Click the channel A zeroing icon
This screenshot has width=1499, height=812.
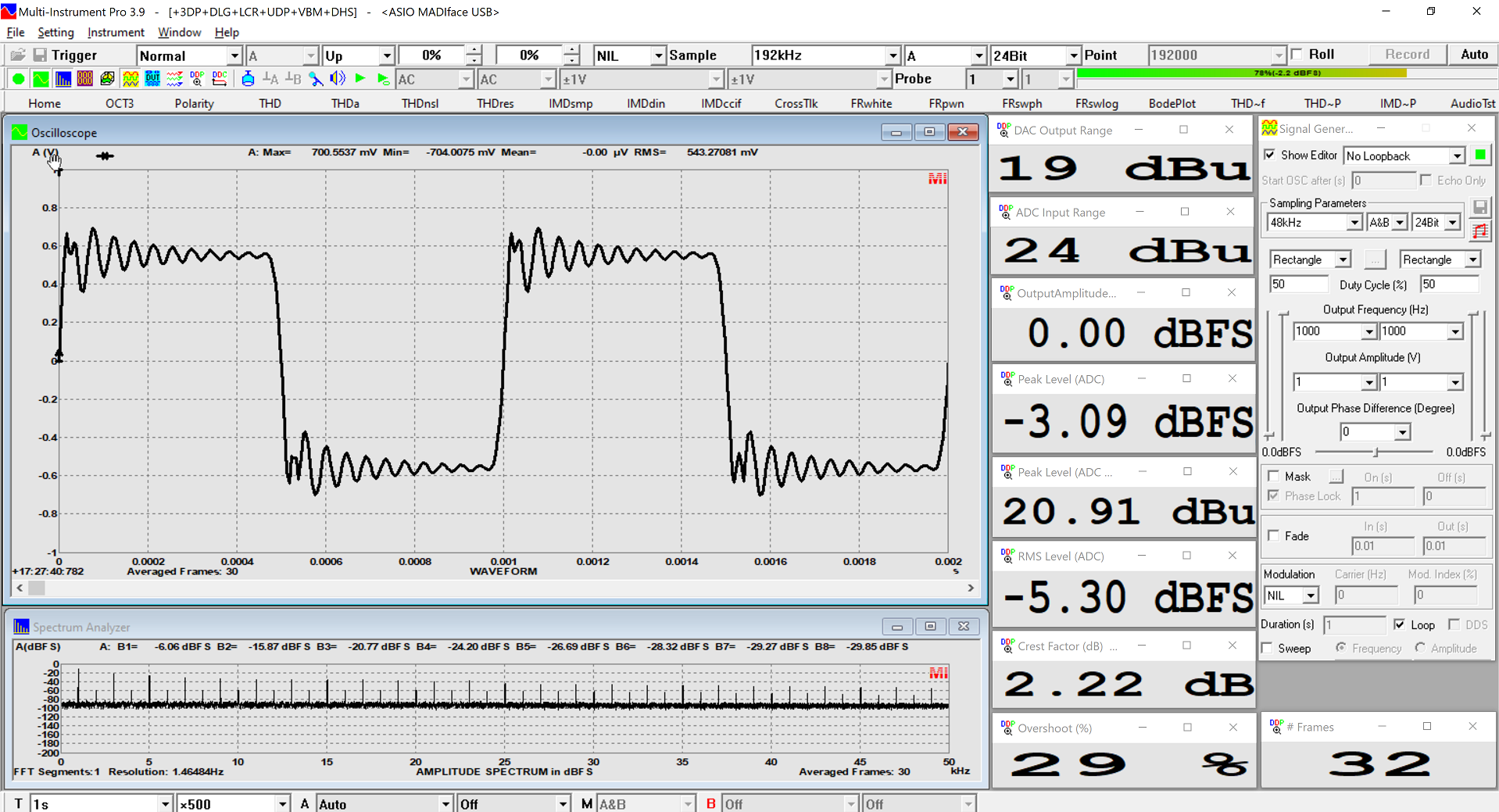pyautogui.click(x=270, y=79)
